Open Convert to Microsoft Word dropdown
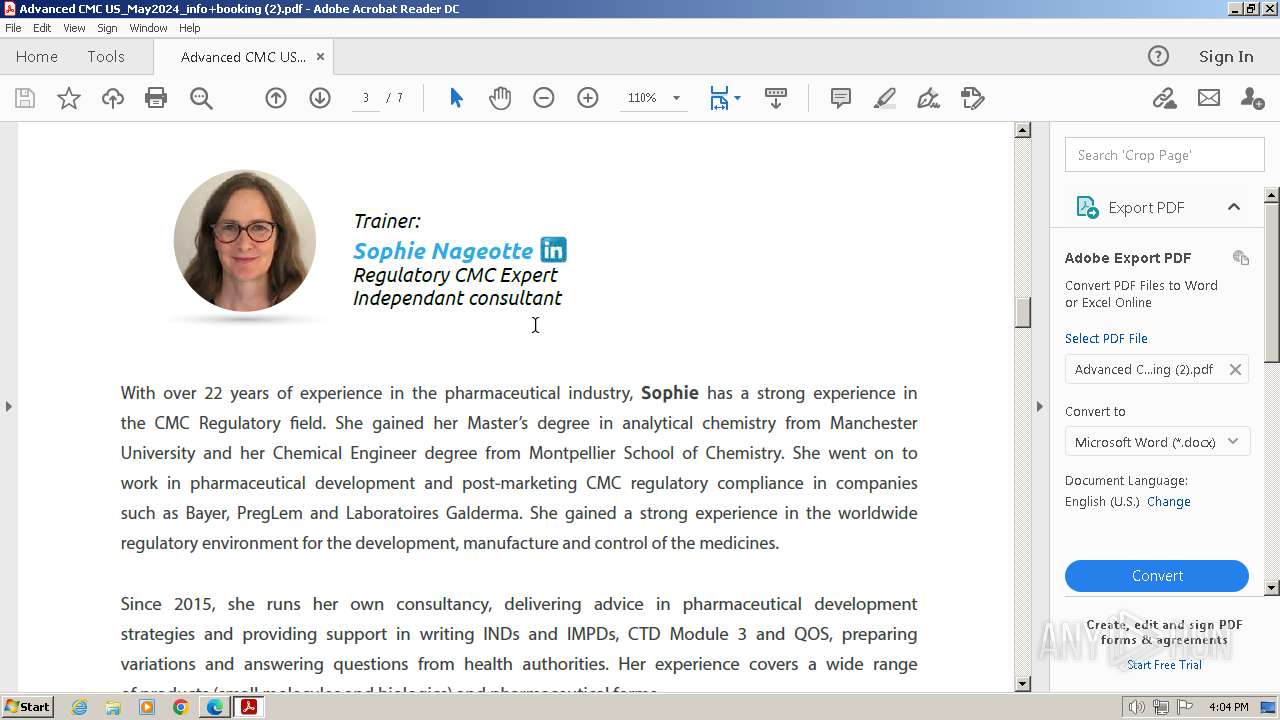 [1157, 442]
